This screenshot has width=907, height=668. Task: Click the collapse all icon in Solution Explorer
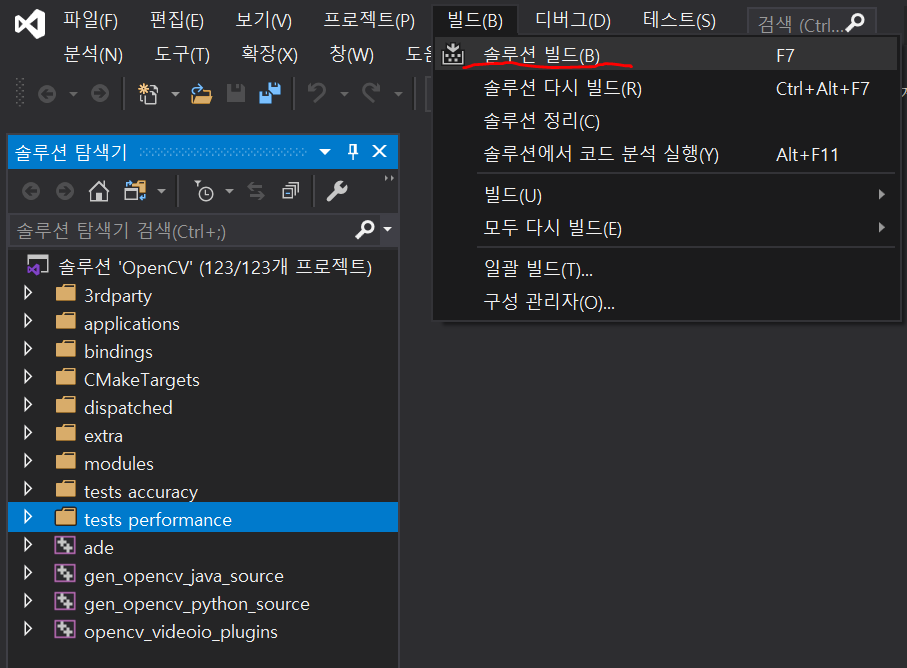pos(290,191)
